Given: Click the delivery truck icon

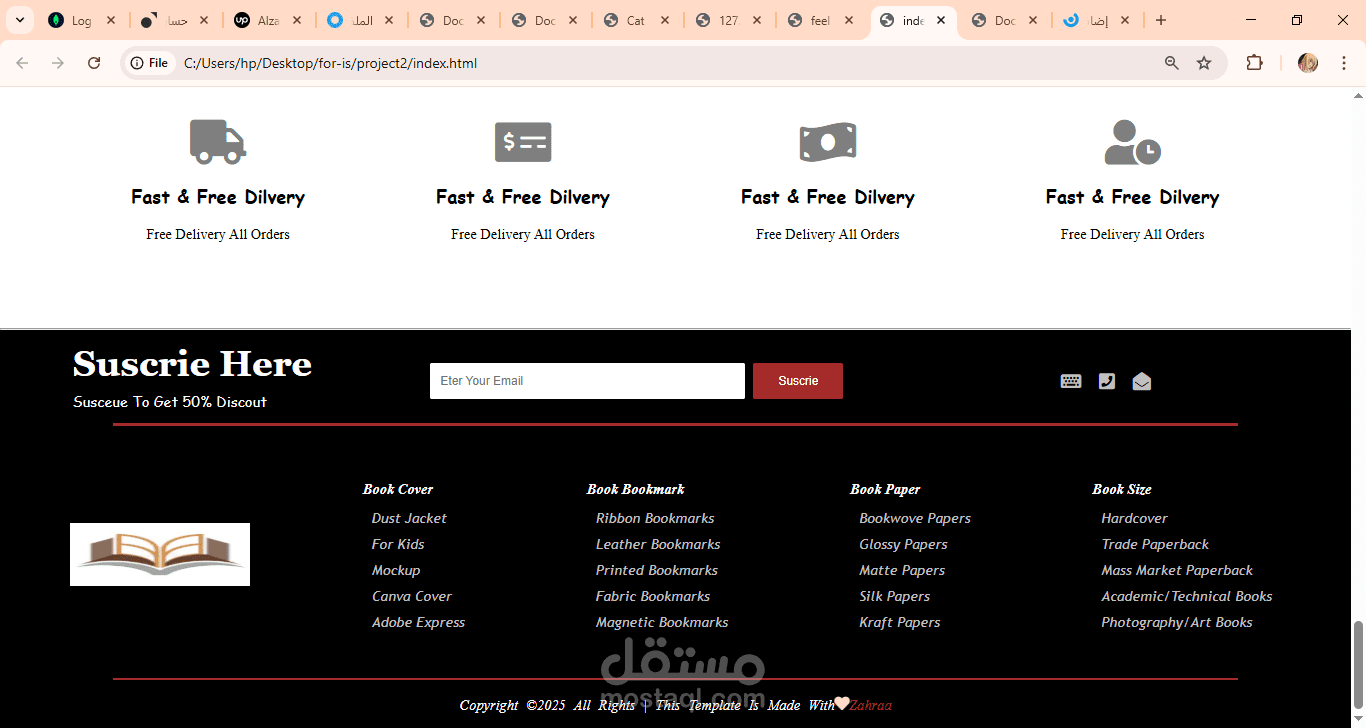Looking at the screenshot, I should (x=218, y=142).
